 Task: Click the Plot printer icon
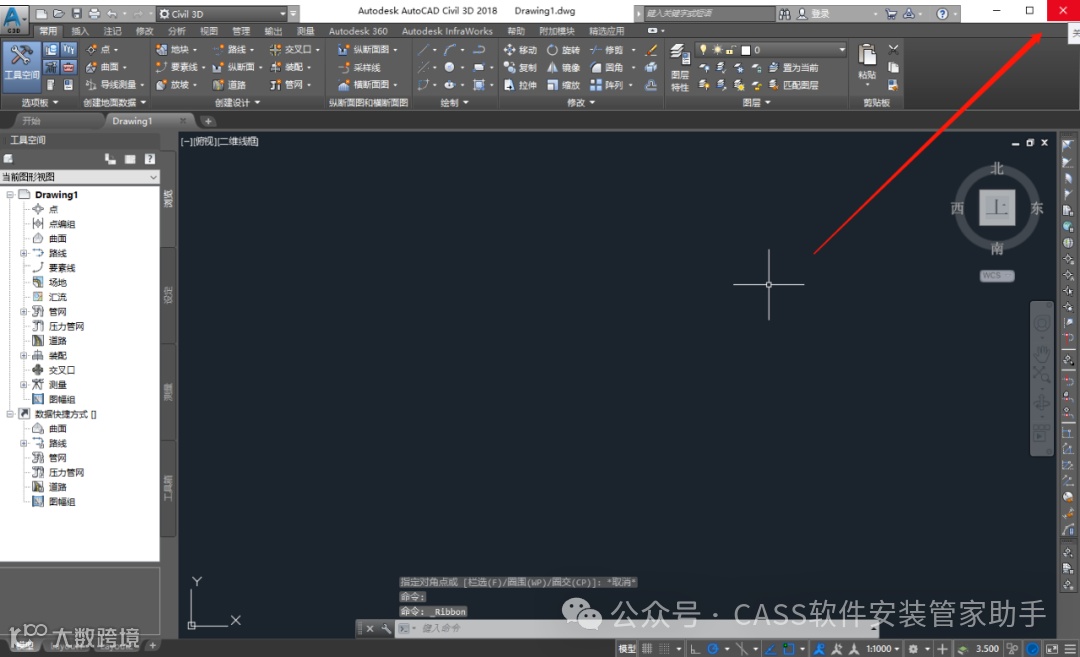(x=94, y=13)
